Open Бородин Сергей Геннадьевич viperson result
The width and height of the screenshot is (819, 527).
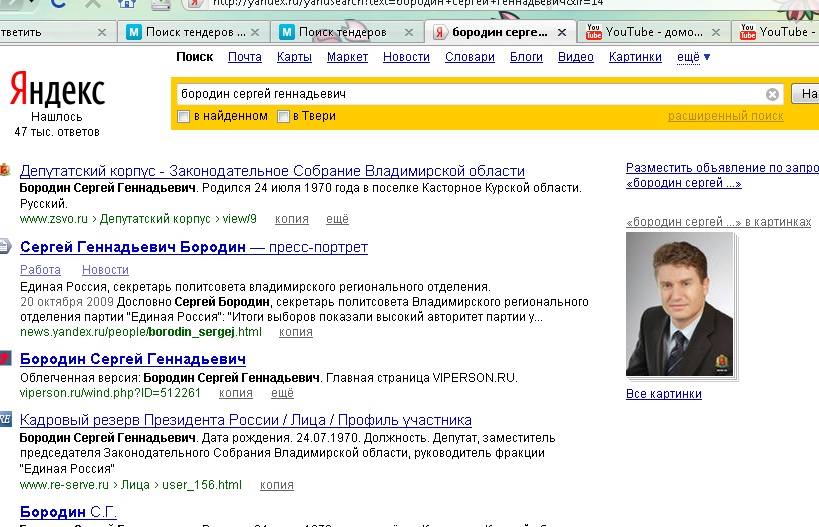[x=133, y=359]
